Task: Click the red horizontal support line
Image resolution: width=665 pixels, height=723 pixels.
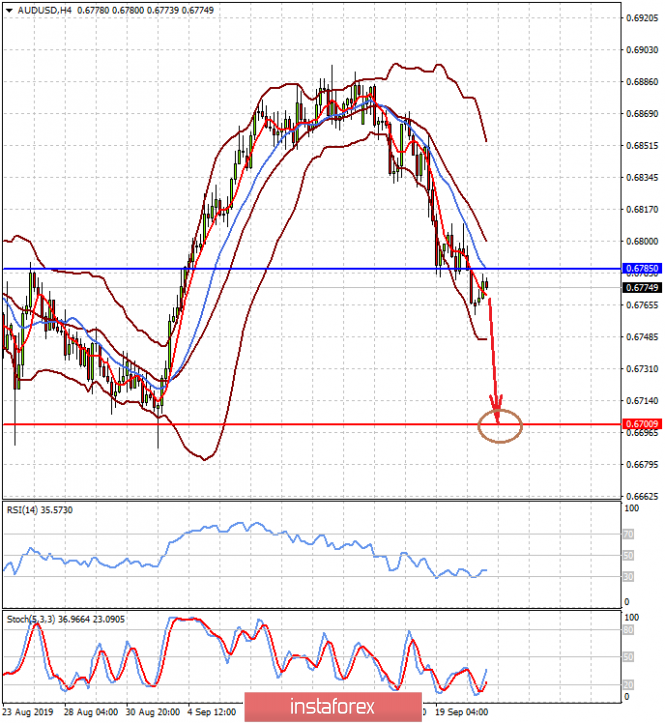Action: pos(300,424)
